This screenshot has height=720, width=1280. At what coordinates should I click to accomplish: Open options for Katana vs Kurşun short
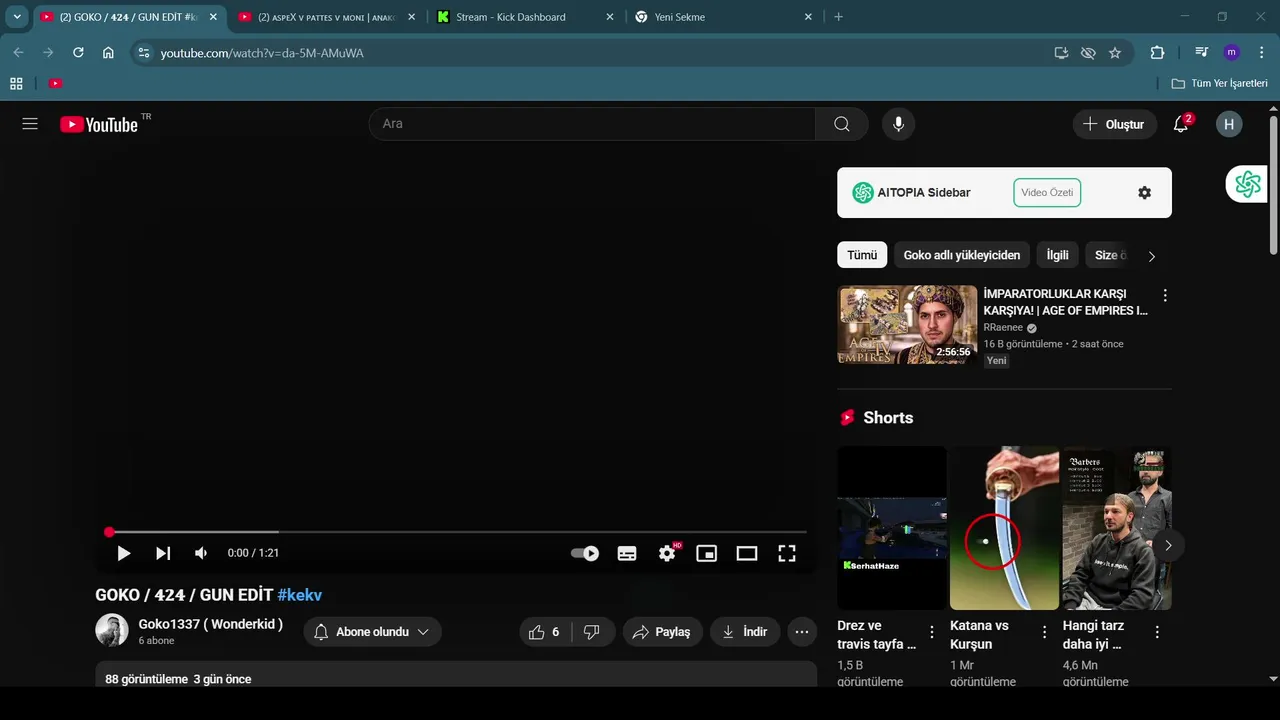point(1044,632)
